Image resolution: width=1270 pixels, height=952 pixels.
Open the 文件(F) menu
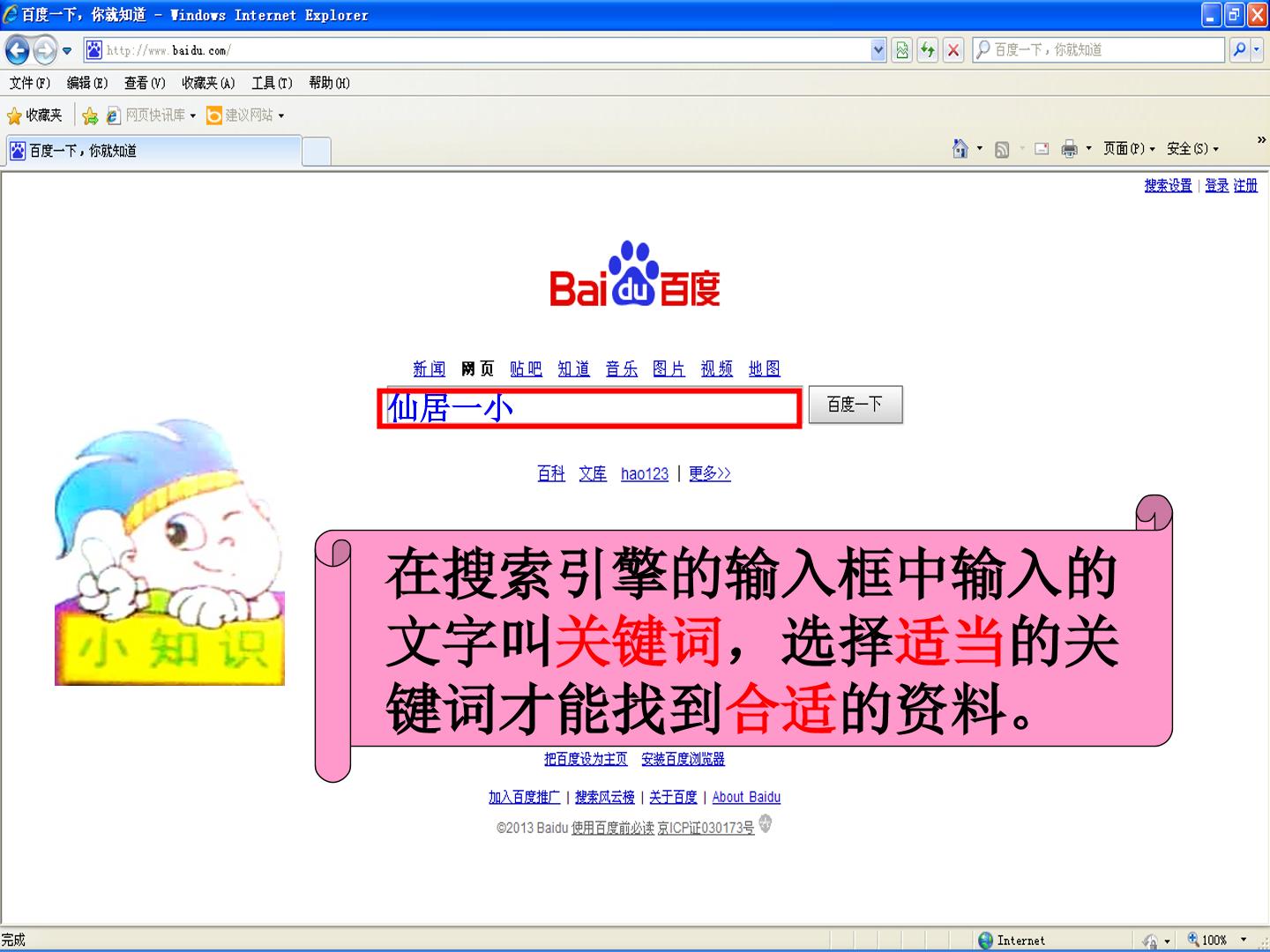click(x=30, y=83)
